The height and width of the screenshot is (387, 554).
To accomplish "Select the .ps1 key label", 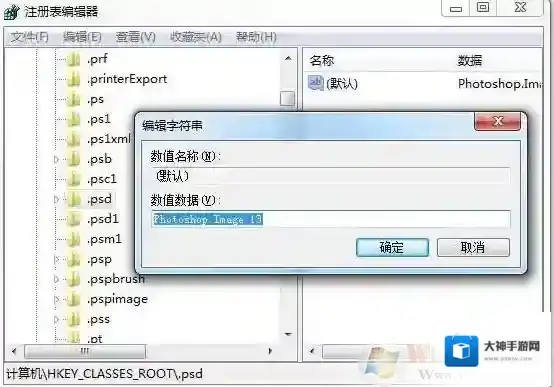I will click(x=99, y=119).
